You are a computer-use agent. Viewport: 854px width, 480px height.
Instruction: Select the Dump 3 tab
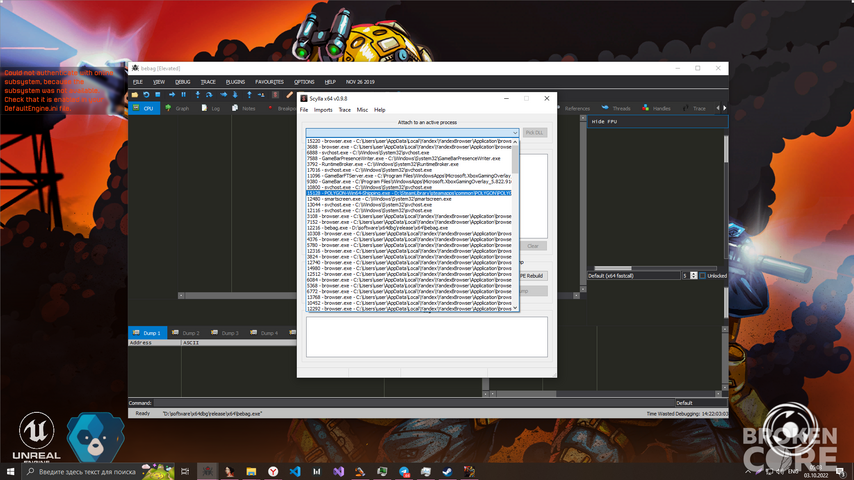[x=225, y=333]
